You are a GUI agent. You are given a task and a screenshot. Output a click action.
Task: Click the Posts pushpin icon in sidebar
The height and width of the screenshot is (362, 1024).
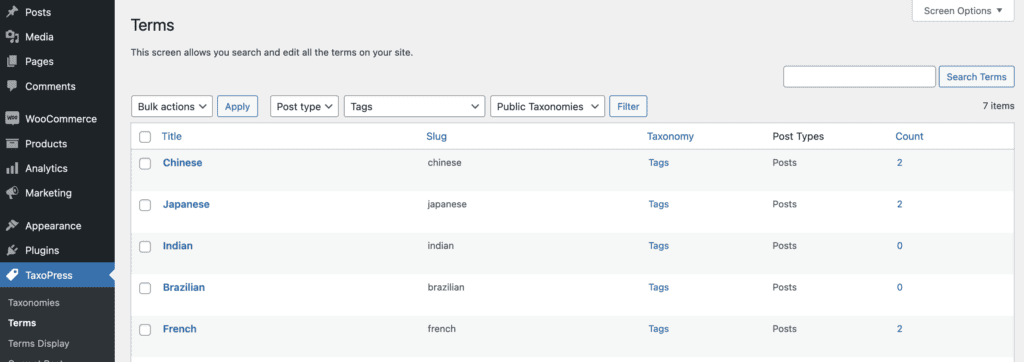12,12
